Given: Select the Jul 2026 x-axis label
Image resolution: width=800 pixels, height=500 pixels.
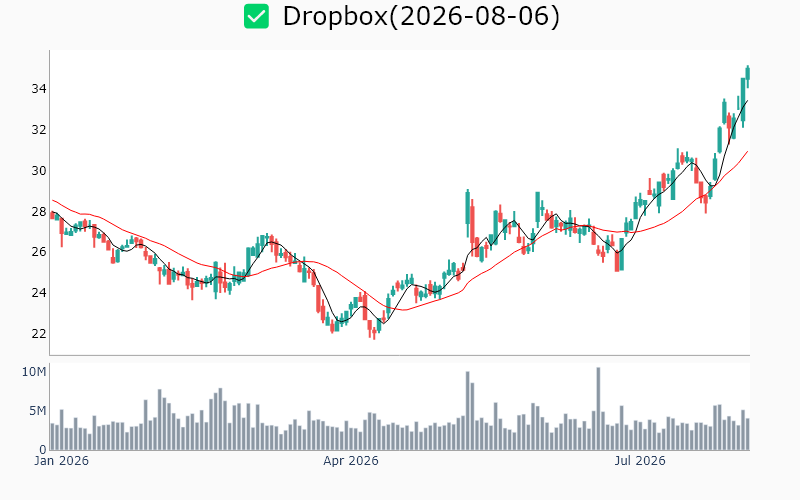Looking at the screenshot, I should tap(640, 461).
